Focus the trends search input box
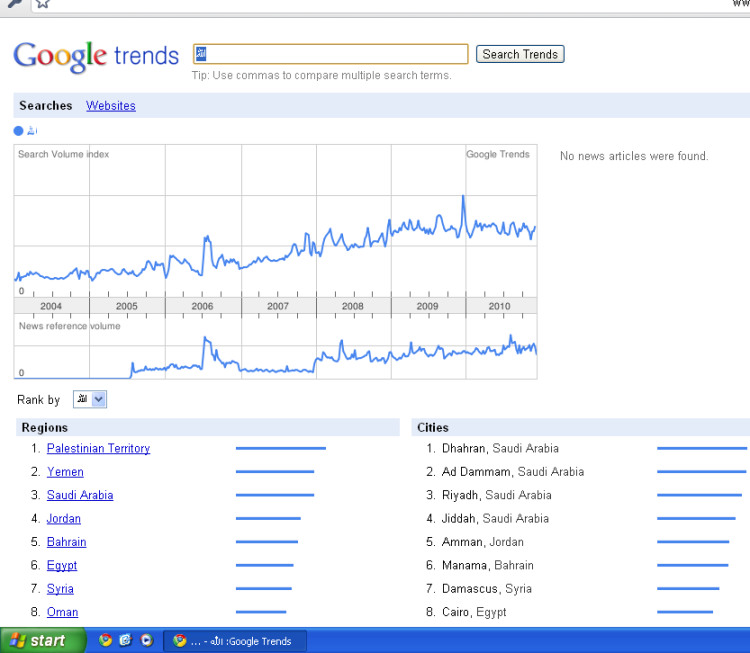The width and height of the screenshot is (750, 653). pyautogui.click(x=331, y=54)
